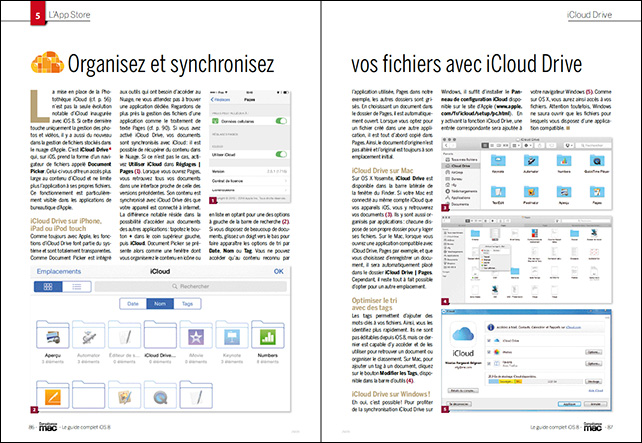Open Aperçu folder in Finder window
This screenshot has width=642, height=443.
pyautogui.click(x=564, y=192)
